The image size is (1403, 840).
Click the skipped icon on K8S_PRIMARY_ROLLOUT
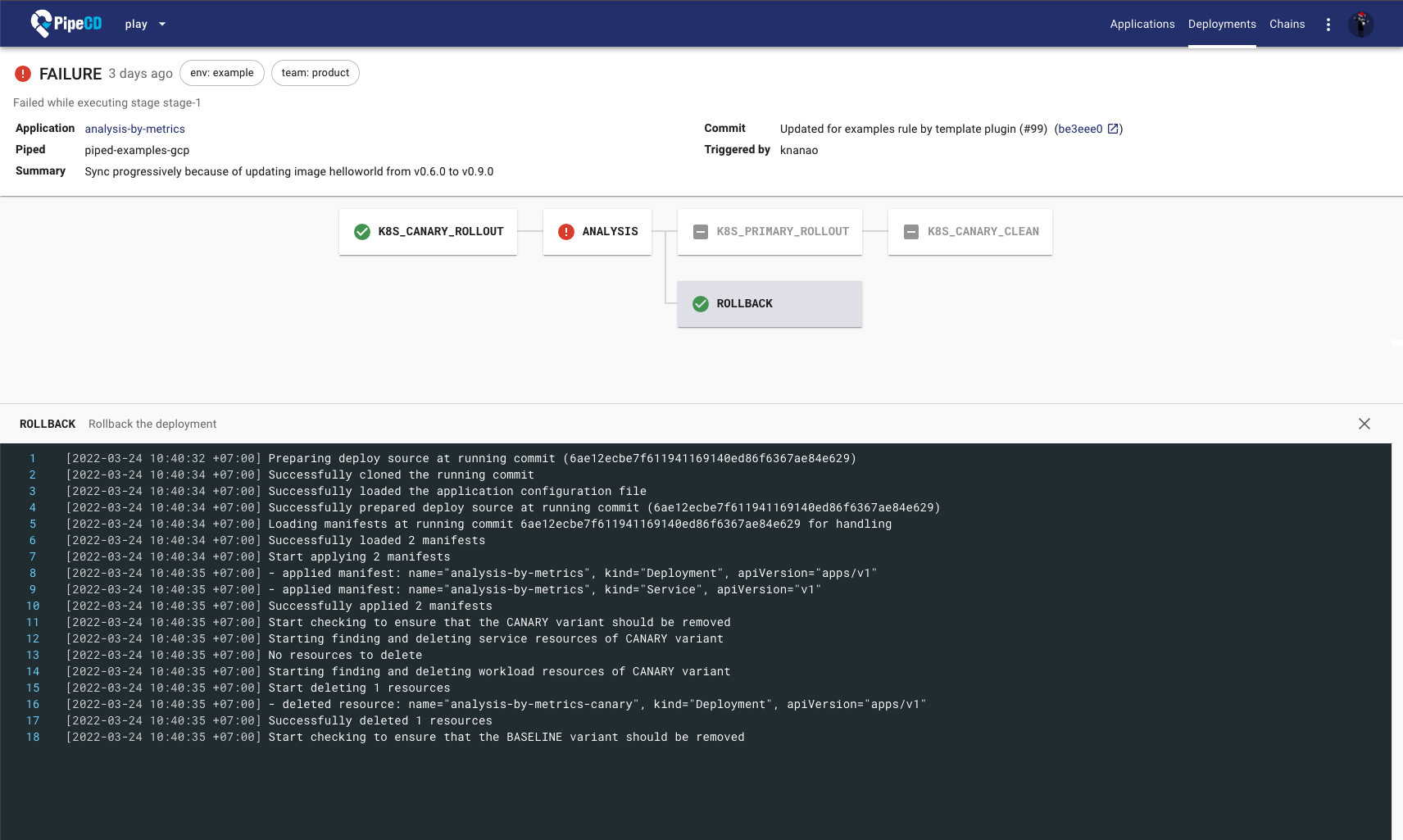700,232
